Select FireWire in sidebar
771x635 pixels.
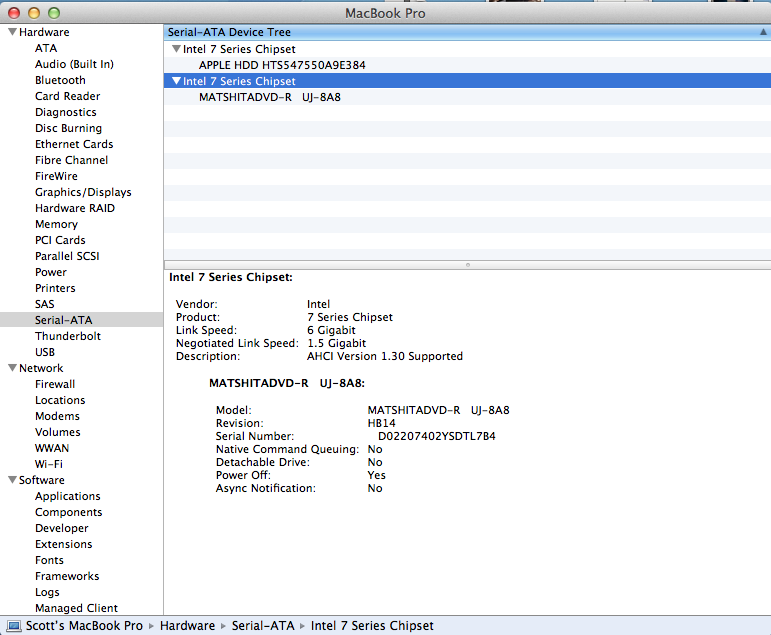point(56,176)
